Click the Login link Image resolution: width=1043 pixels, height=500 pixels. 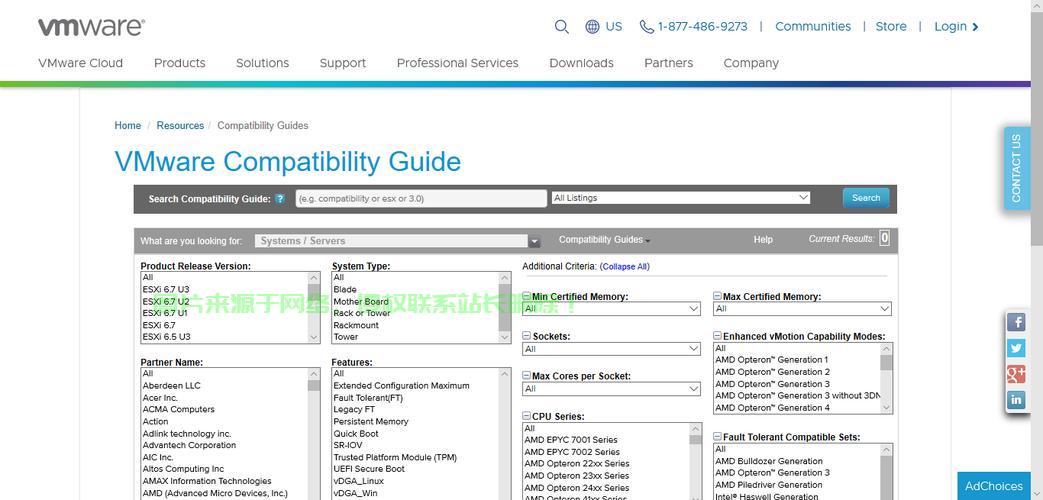click(956, 27)
